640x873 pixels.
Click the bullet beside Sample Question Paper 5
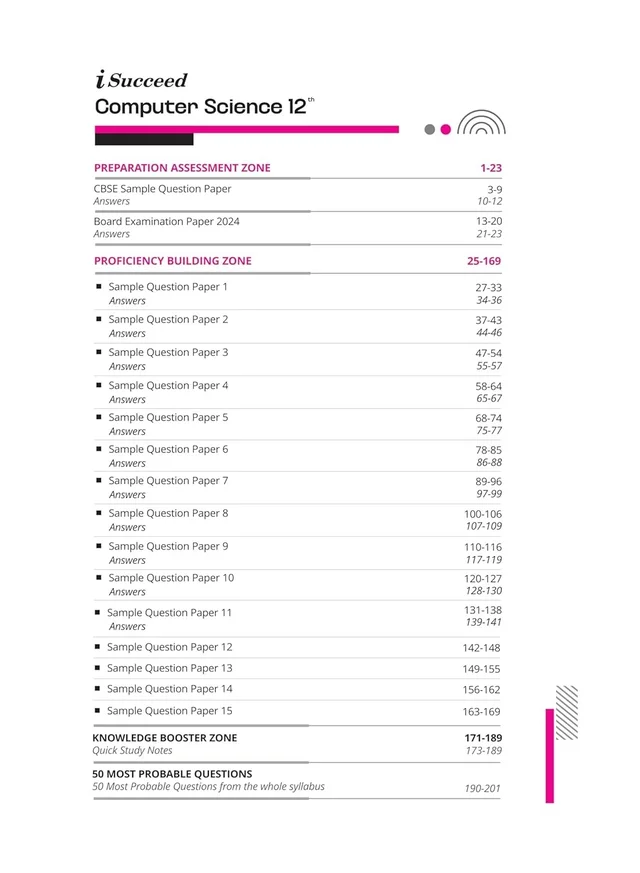pos(99,416)
